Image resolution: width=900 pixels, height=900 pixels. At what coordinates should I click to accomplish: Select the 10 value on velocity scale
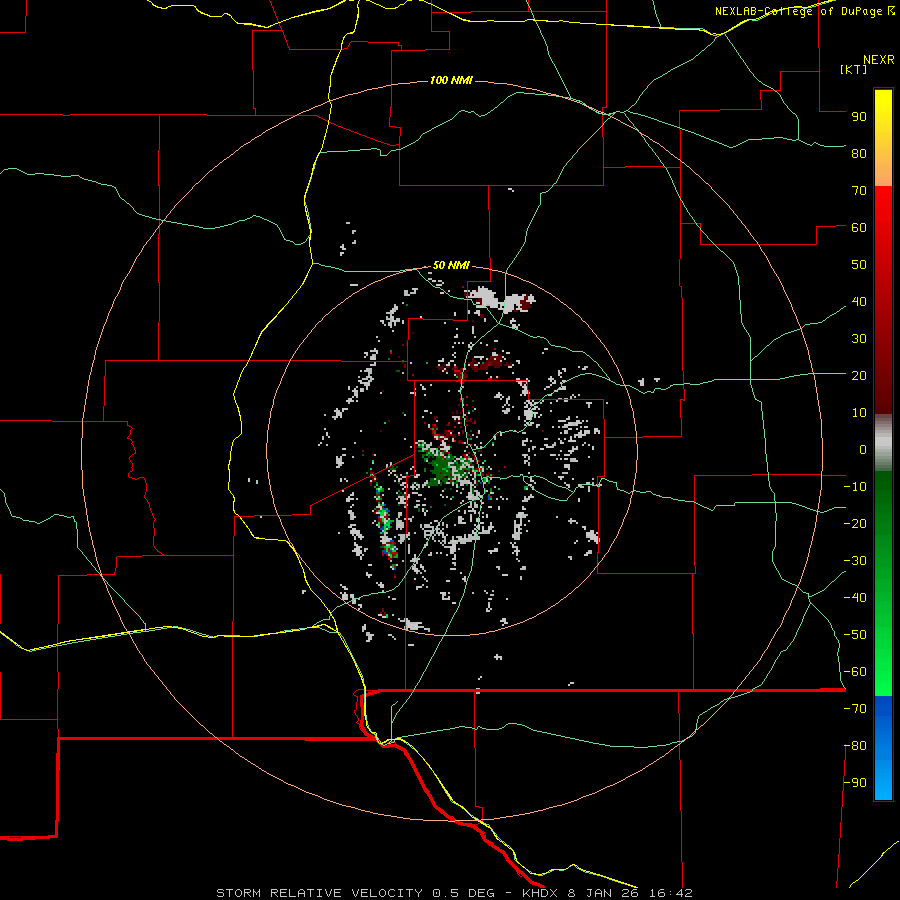coord(859,413)
